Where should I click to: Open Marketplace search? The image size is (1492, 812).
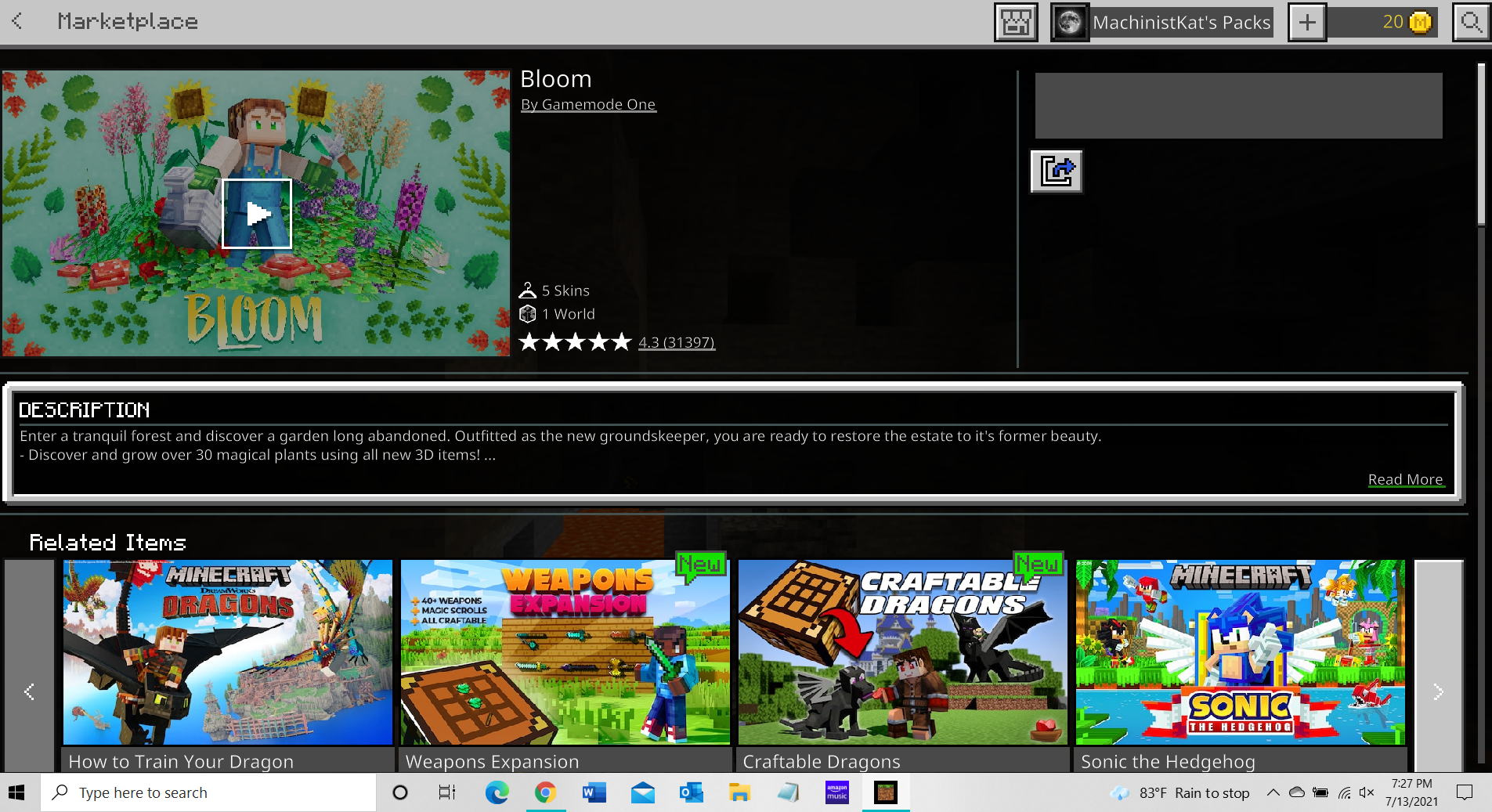tap(1471, 22)
